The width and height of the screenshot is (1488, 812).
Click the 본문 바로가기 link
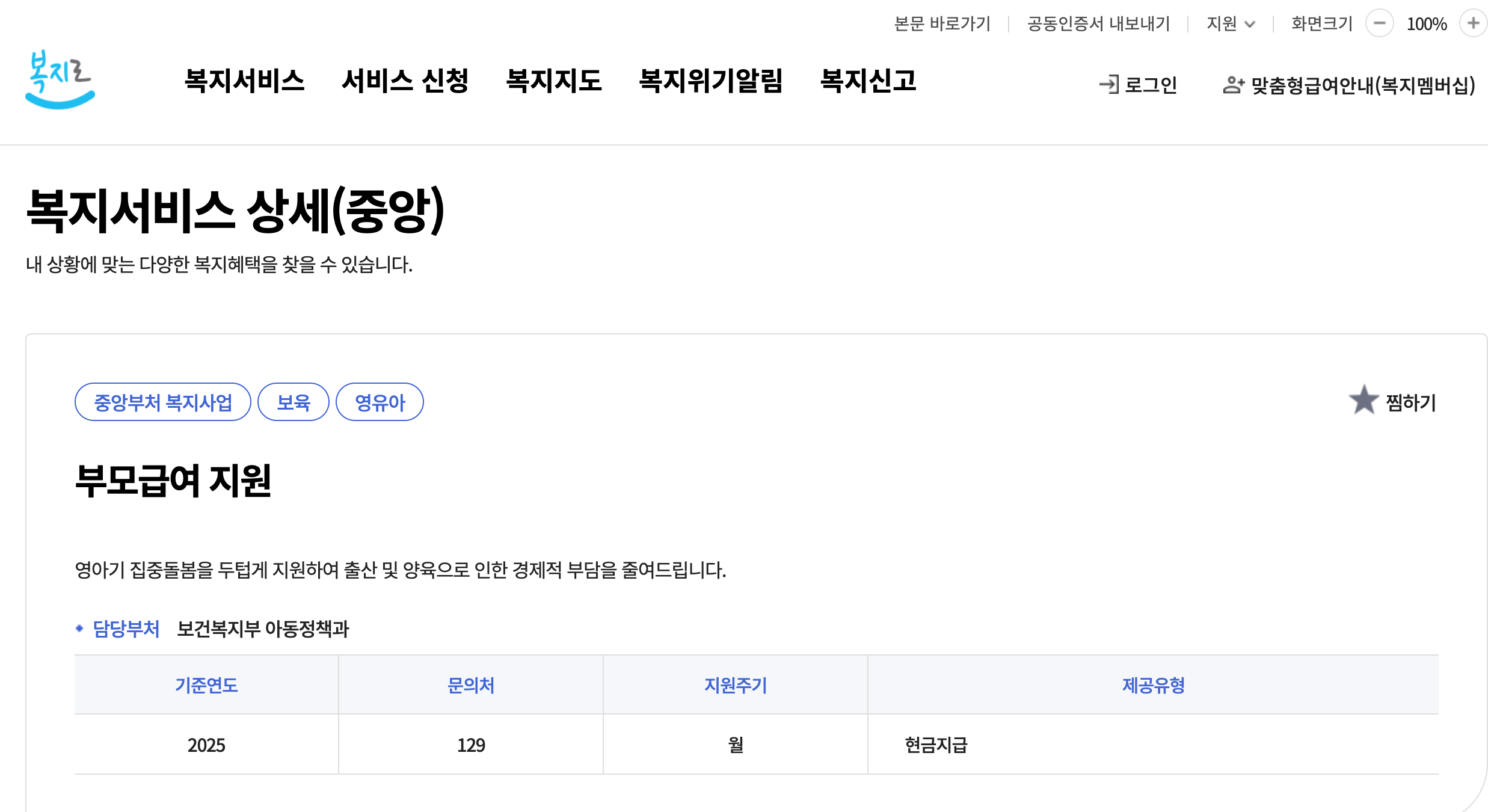(x=942, y=23)
